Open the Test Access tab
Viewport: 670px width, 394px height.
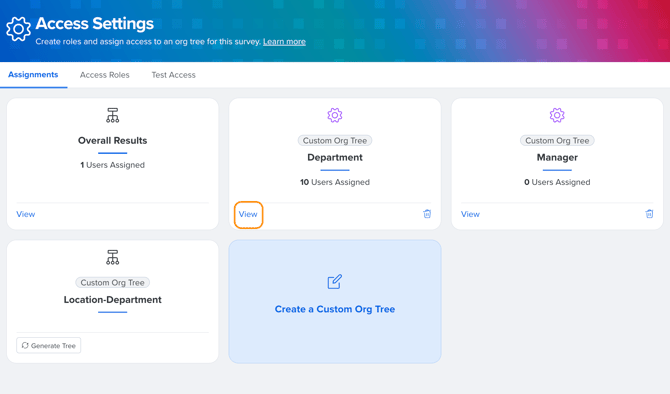tap(173, 75)
